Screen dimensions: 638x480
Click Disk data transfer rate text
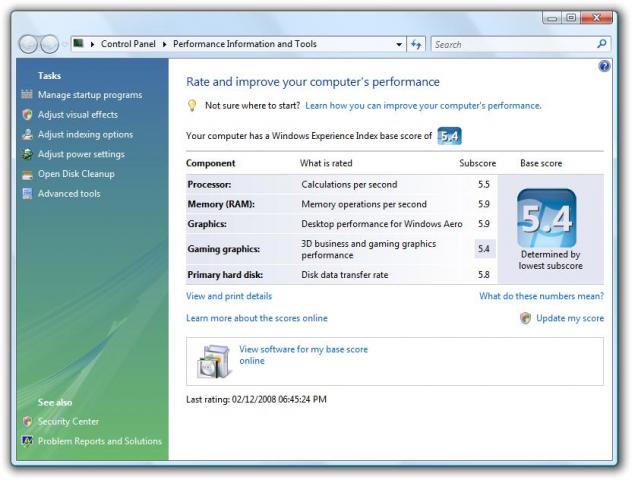pos(345,275)
